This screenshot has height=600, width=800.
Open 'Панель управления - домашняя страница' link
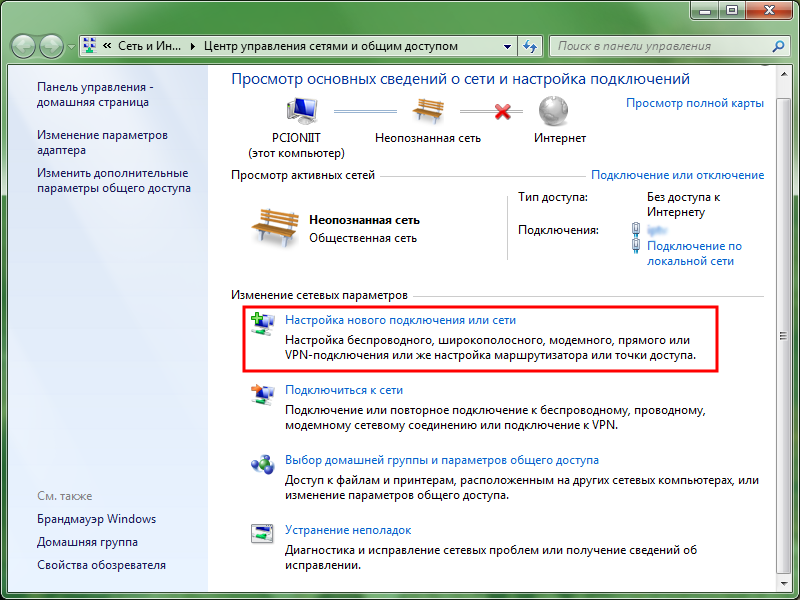(95, 94)
